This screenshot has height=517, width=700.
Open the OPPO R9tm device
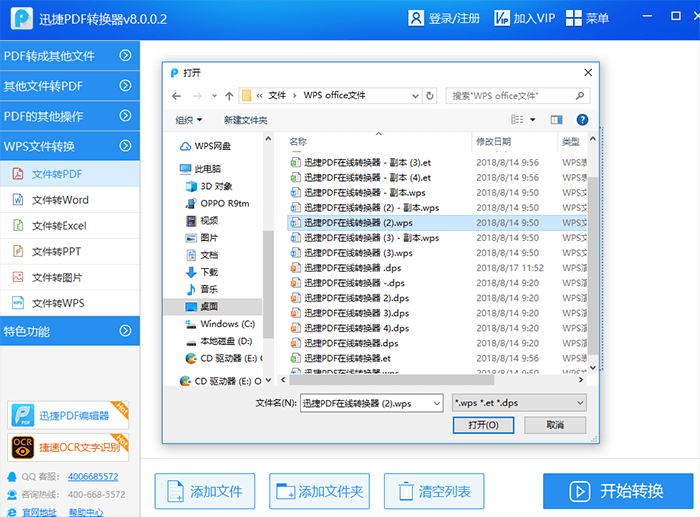(x=217, y=203)
